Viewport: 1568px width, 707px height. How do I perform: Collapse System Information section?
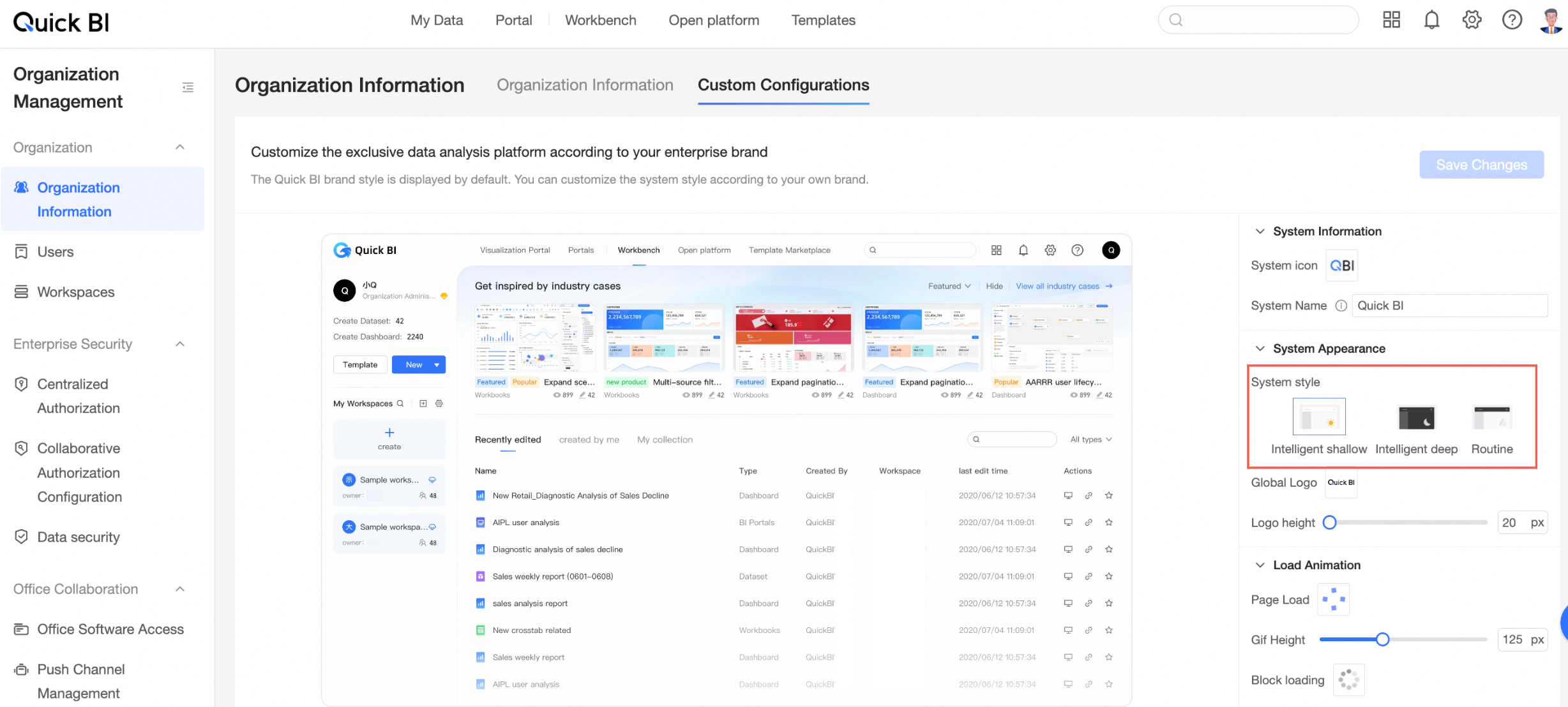[x=1260, y=231]
